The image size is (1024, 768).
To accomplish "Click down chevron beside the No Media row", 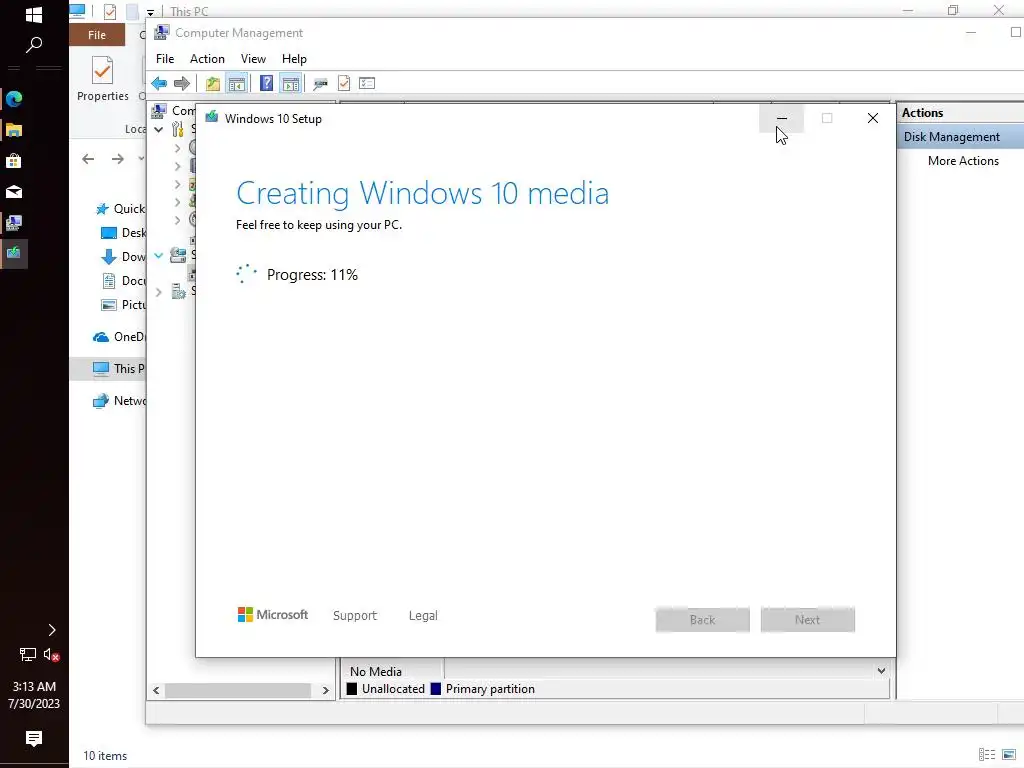I will click(881, 671).
